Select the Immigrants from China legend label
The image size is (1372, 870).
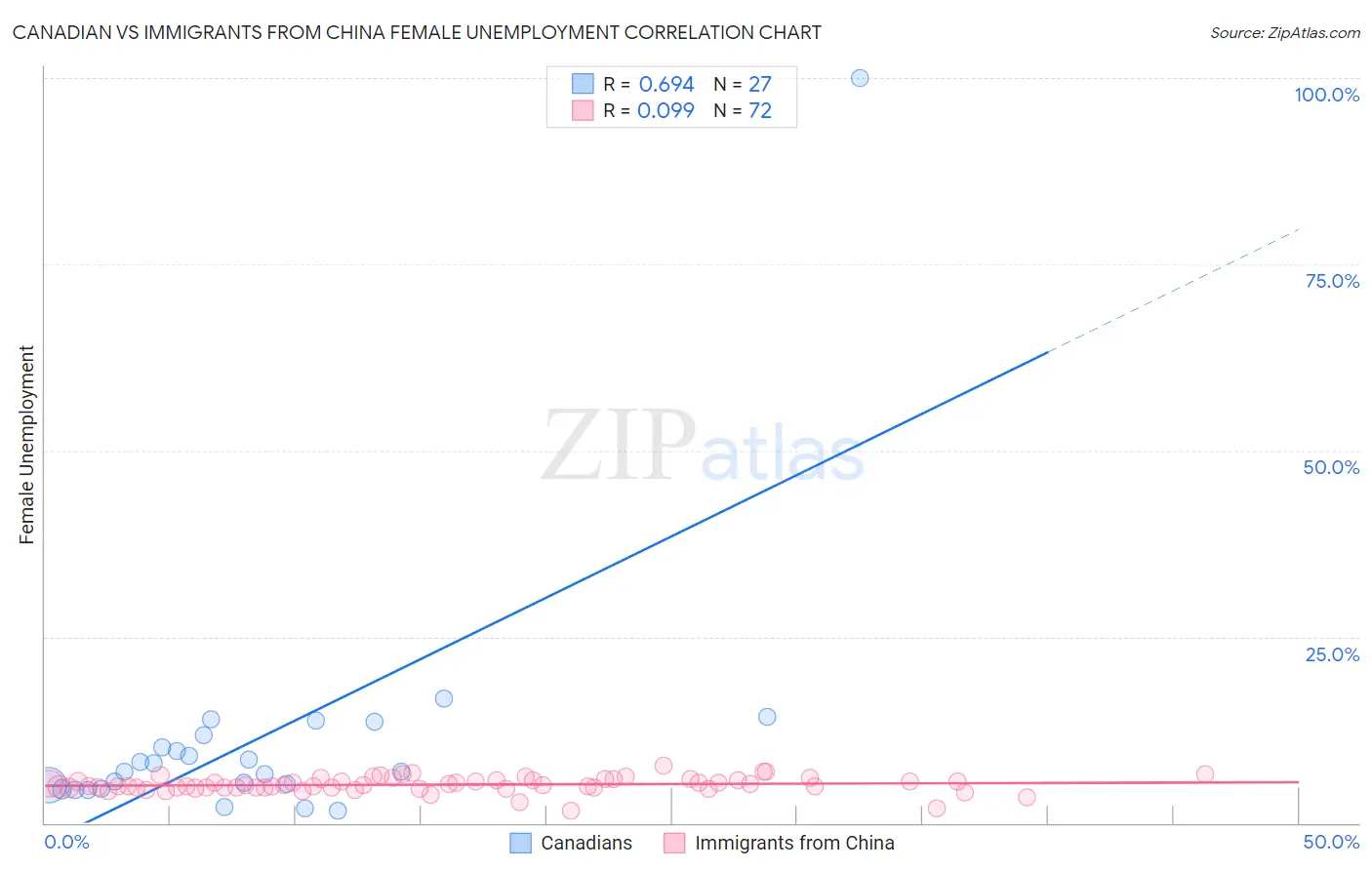click(x=794, y=843)
